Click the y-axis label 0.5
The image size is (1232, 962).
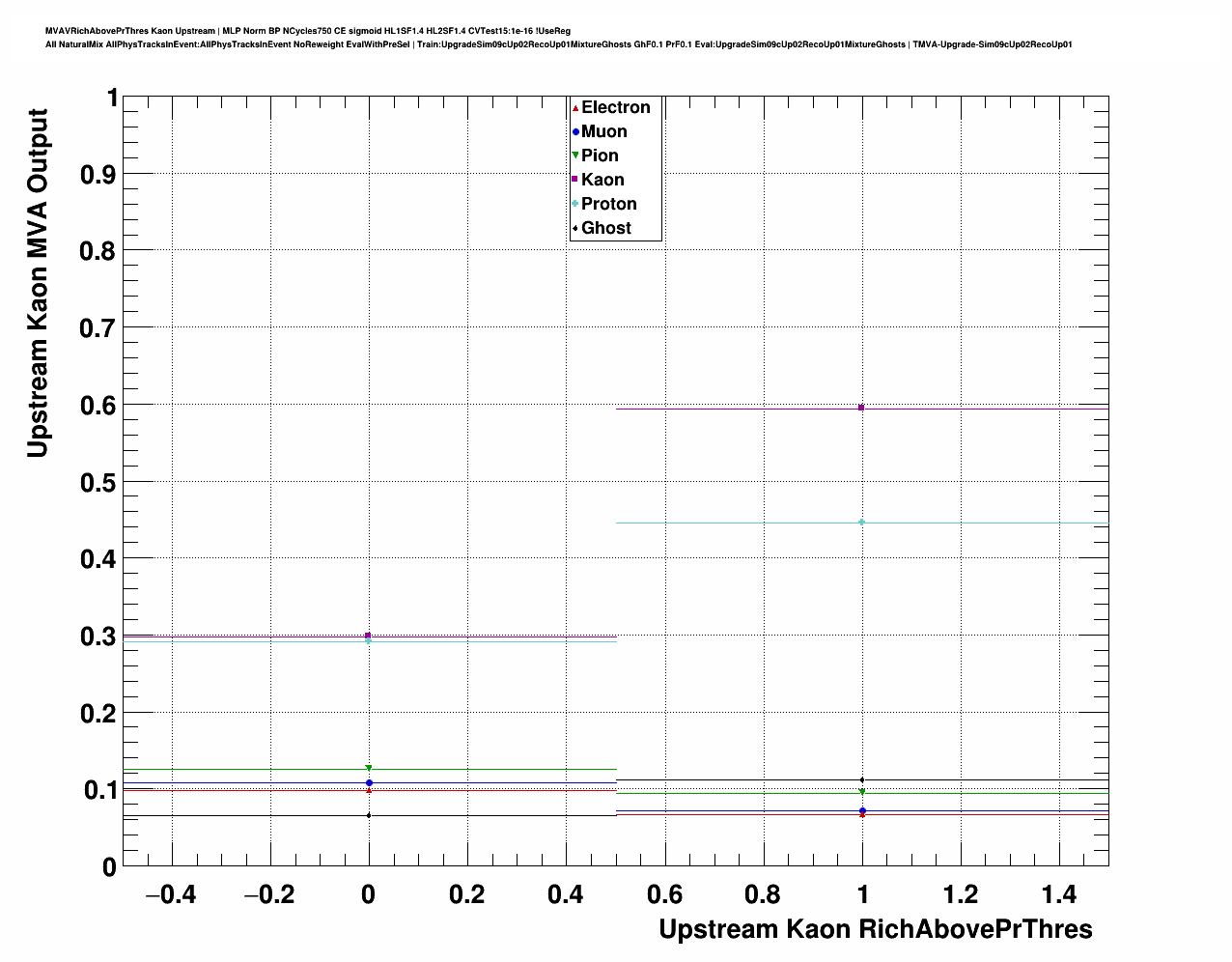(x=98, y=482)
